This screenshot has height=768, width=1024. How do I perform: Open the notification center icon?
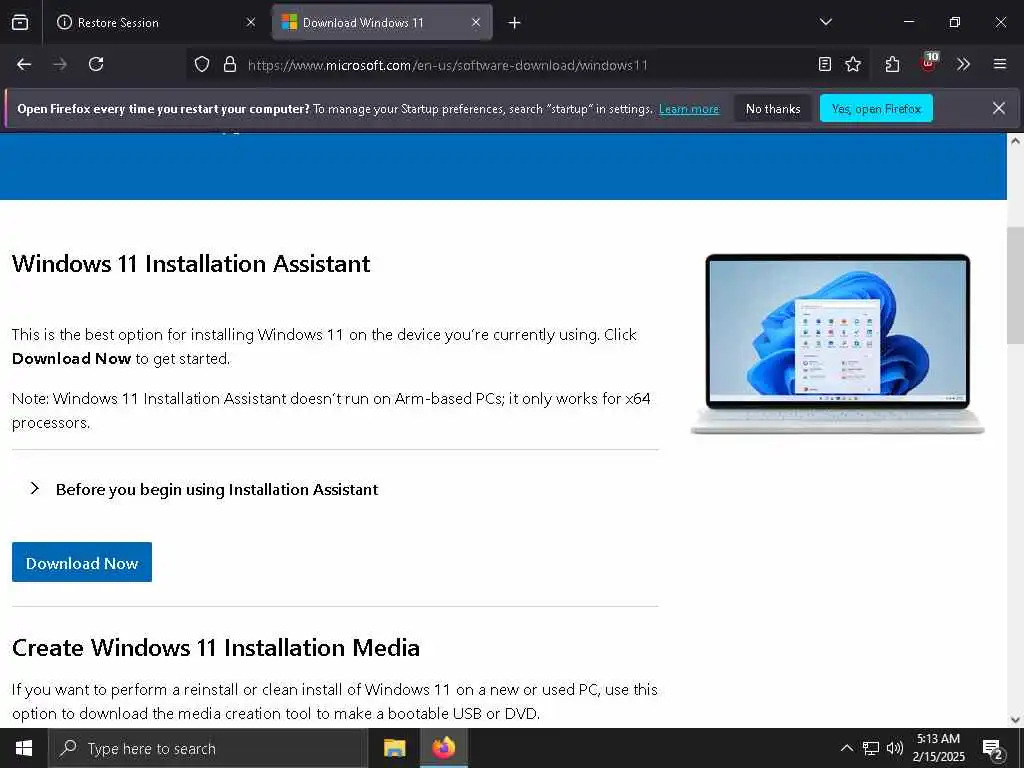(x=993, y=749)
